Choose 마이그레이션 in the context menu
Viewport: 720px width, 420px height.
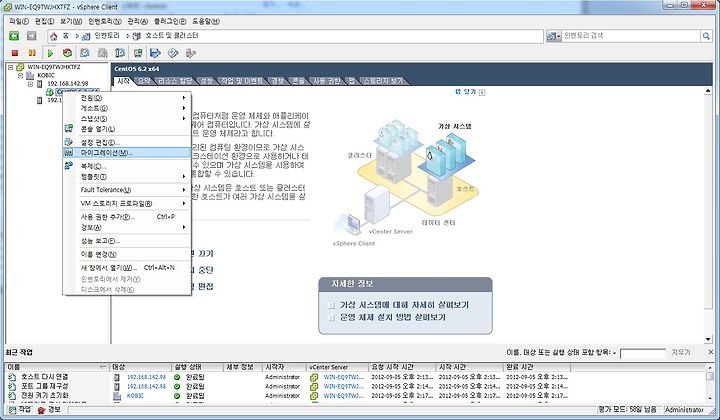coord(127,153)
